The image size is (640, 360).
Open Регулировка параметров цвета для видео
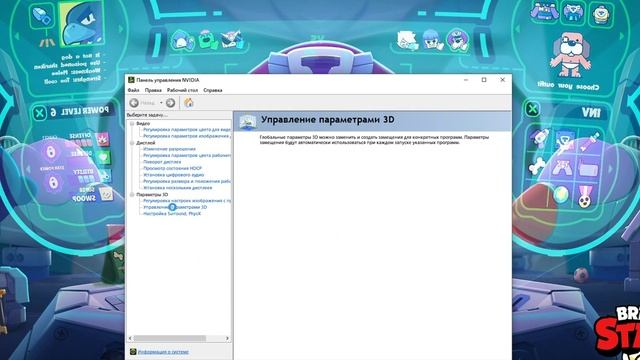click(x=187, y=129)
